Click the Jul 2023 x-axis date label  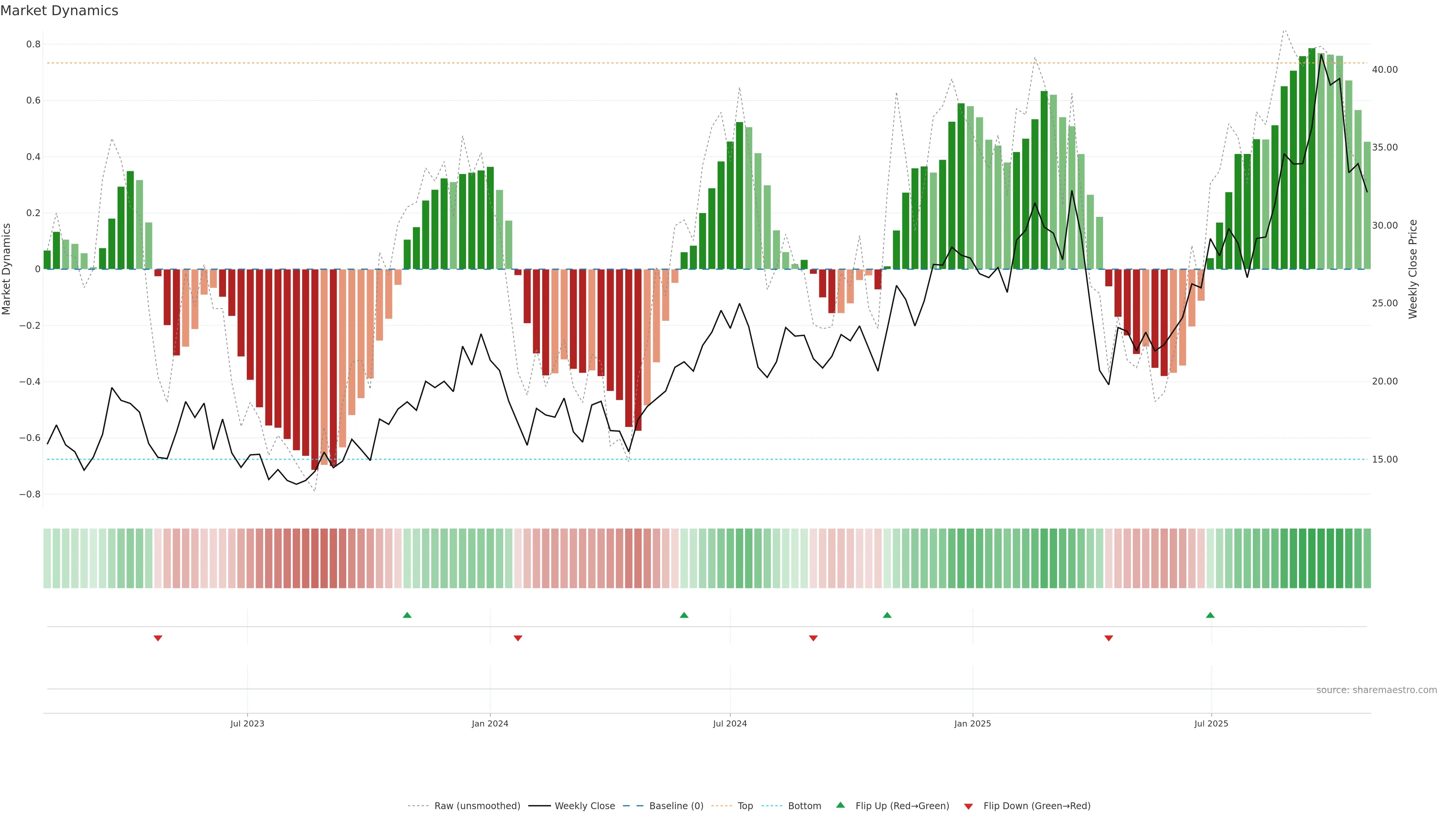(x=247, y=723)
